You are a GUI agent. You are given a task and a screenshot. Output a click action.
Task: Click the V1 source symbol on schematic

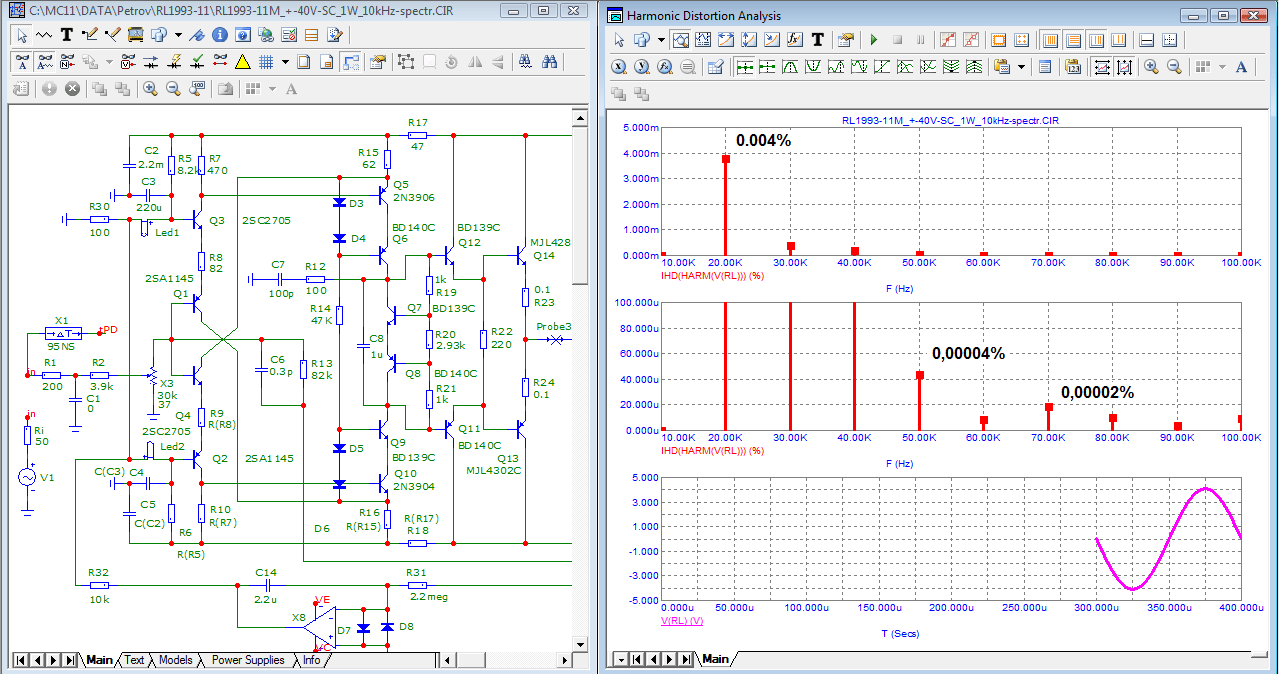(29, 478)
